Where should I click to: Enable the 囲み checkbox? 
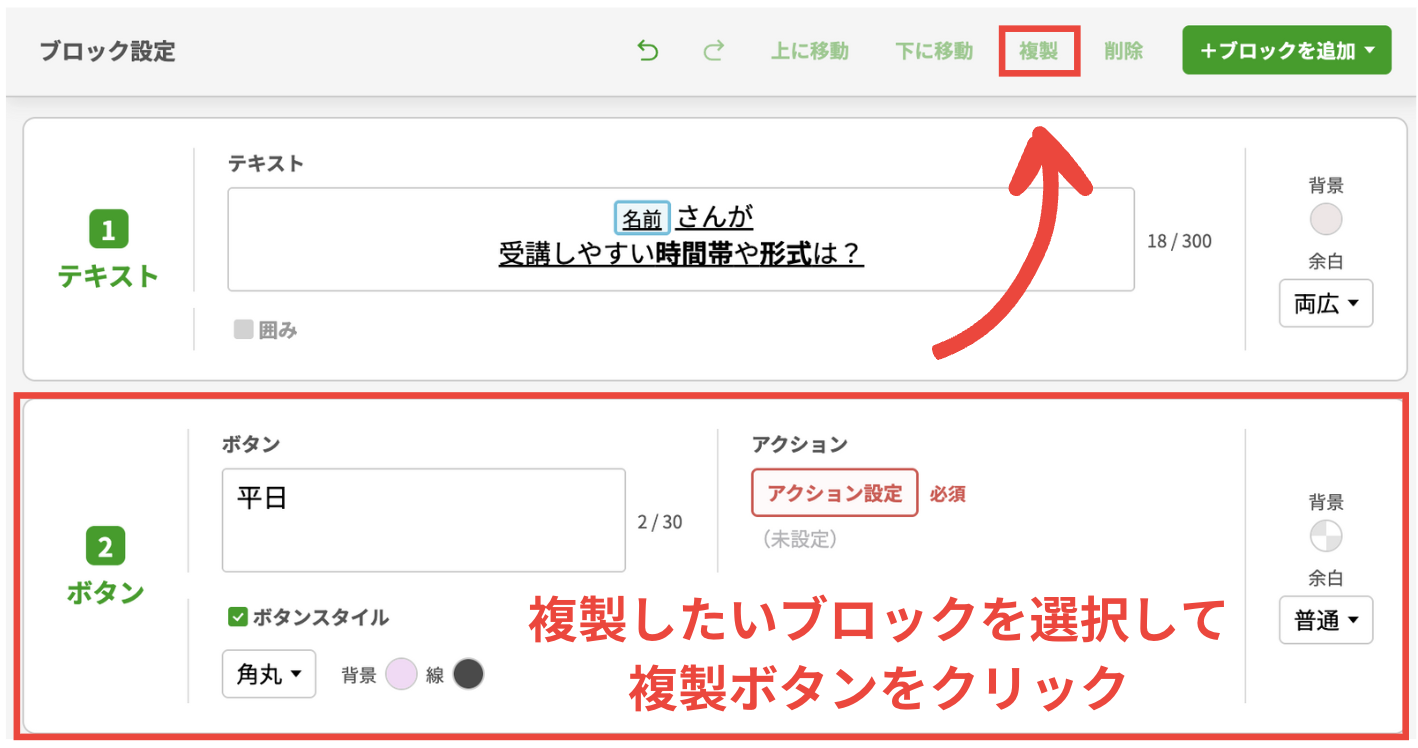pyautogui.click(x=243, y=330)
